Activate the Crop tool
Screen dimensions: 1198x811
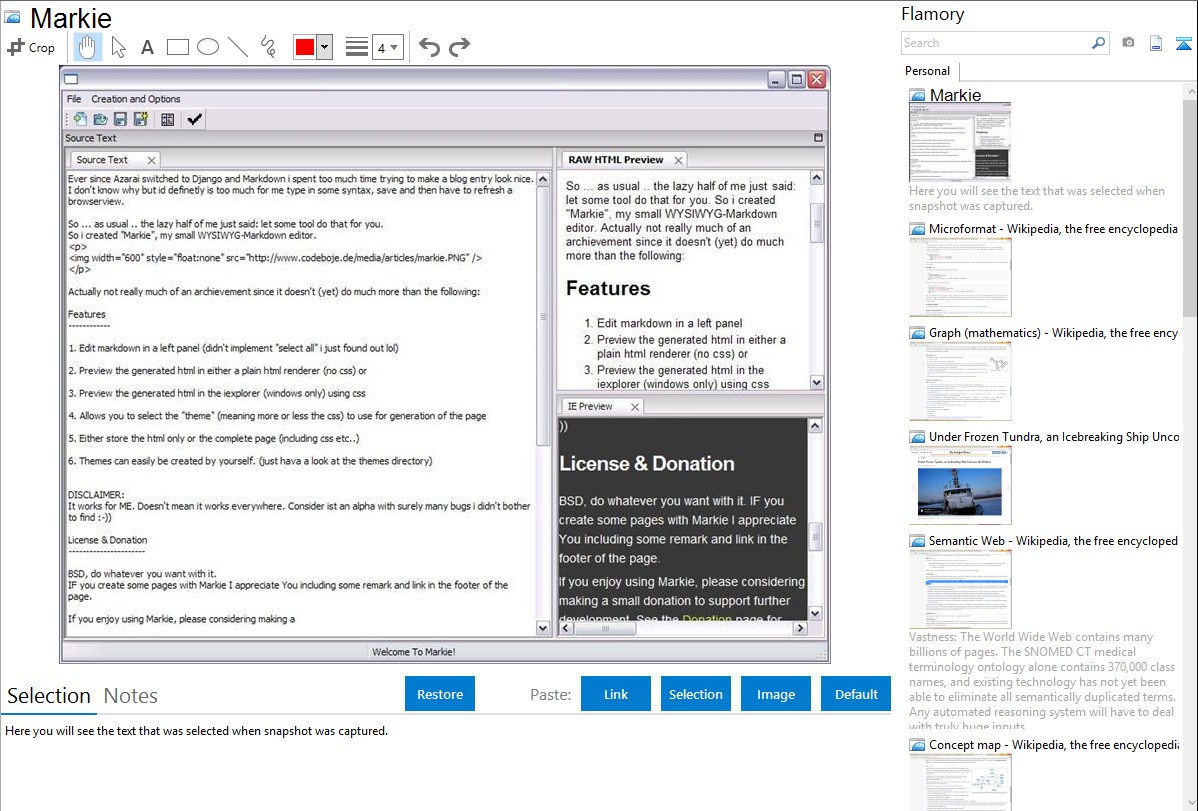(x=31, y=47)
